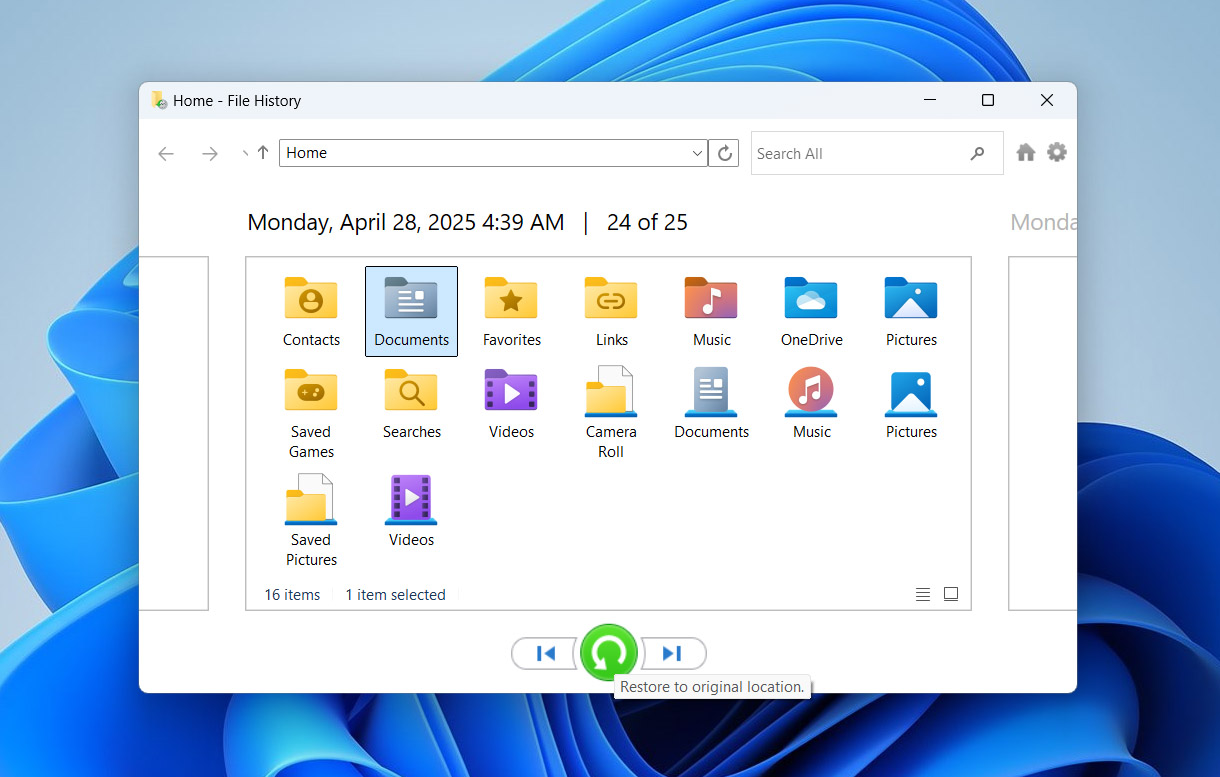The width and height of the screenshot is (1220, 777).
Task: Open the Favorites folder
Action: point(511,311)
